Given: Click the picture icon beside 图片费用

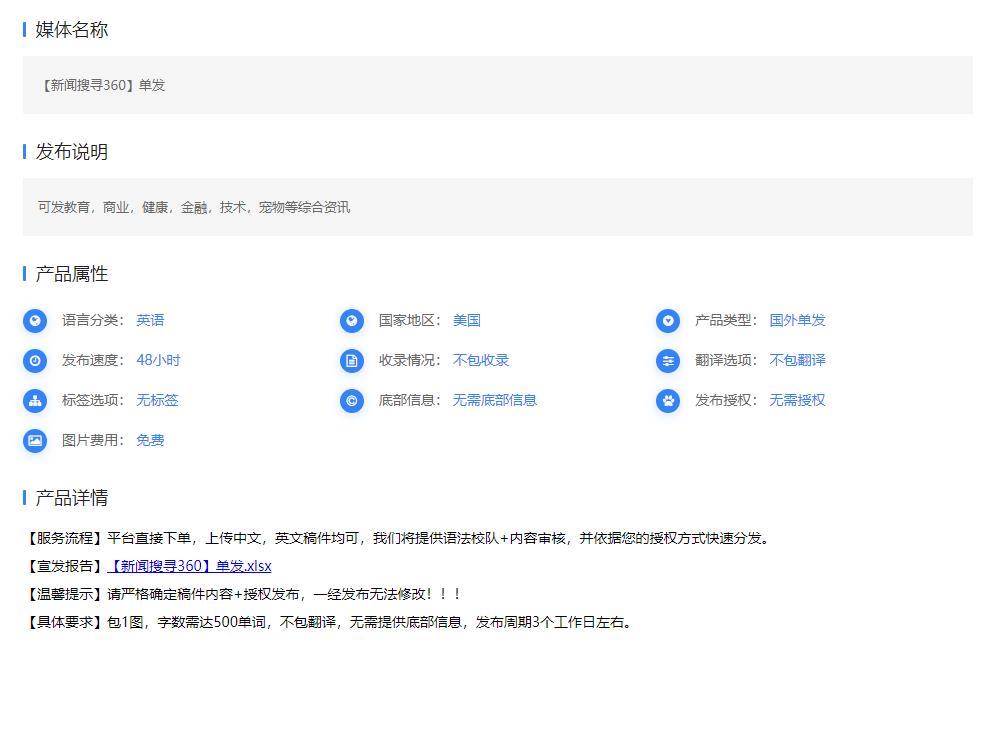Looking at the screenshot, I should click(35, 441).
